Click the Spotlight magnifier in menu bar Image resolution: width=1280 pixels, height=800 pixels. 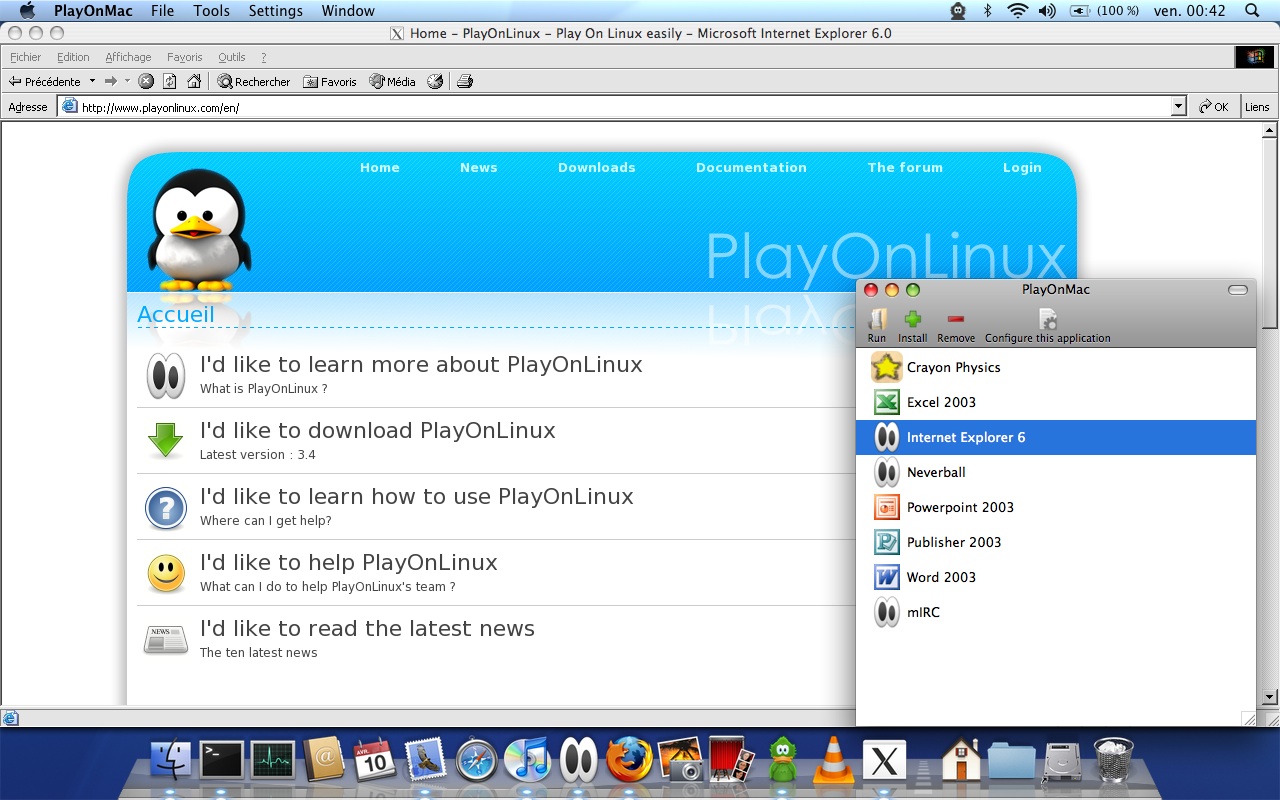pos(1253,11)
